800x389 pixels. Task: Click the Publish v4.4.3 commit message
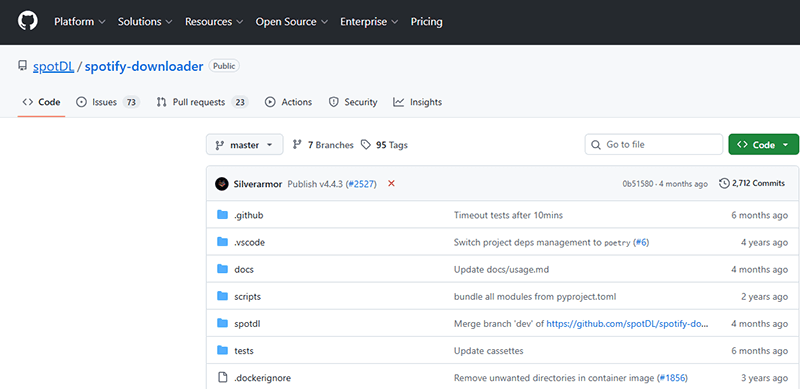(x=315, y=184)
